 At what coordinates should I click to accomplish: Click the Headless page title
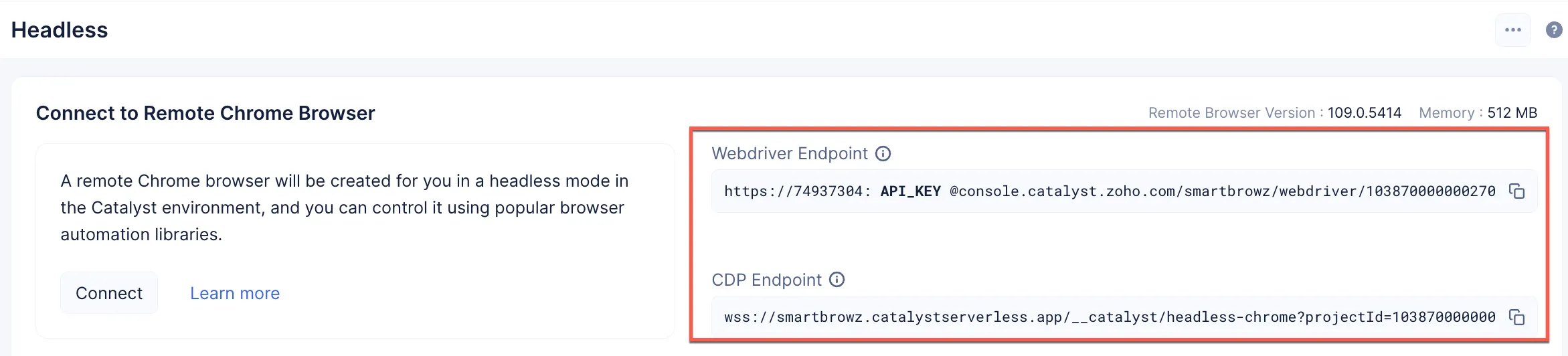click(x=60, y=30)
